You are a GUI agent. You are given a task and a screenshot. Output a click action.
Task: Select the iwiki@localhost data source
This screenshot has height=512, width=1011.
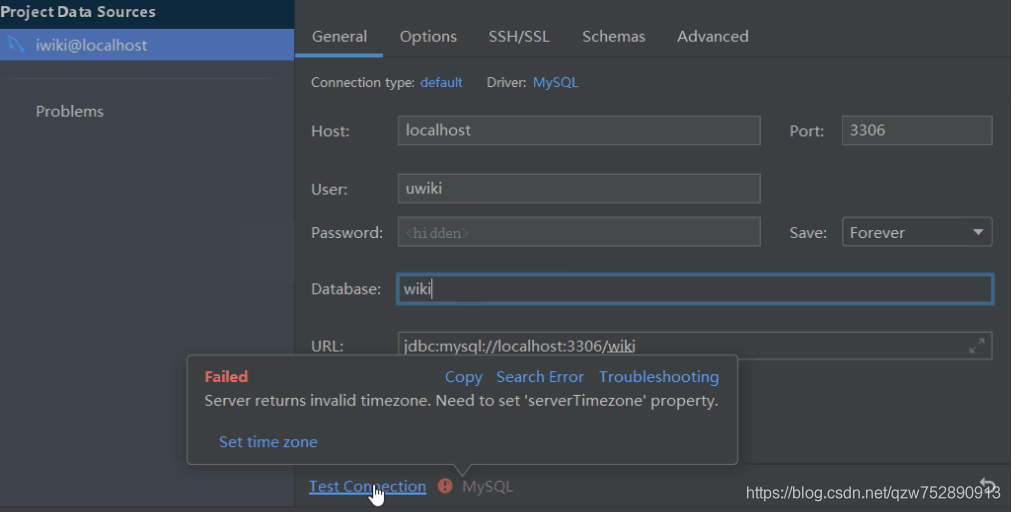coord(147,45)
